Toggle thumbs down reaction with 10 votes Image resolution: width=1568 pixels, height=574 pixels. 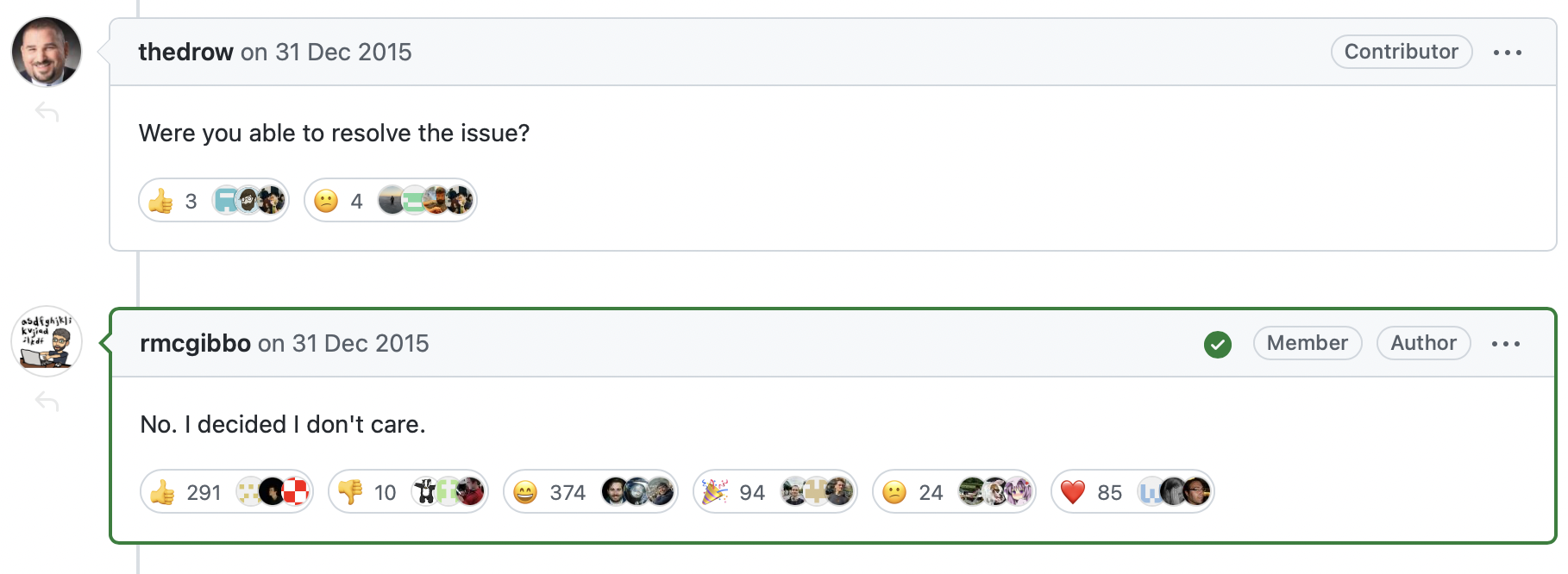tap(367, 492)
